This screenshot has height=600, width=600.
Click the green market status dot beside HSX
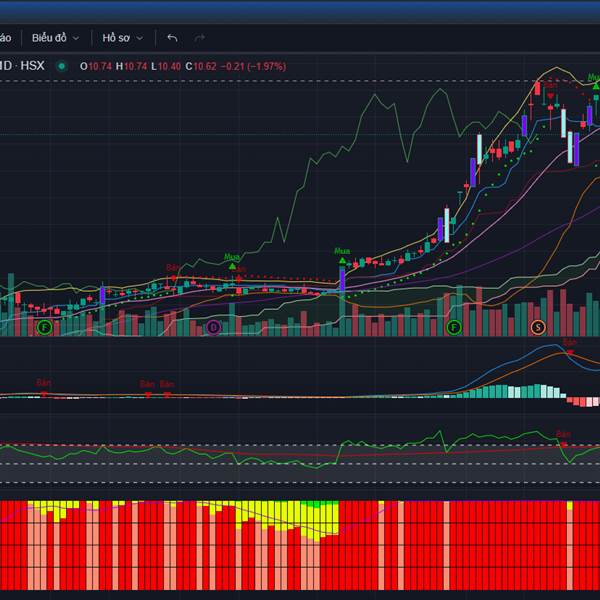pos(62,66)
